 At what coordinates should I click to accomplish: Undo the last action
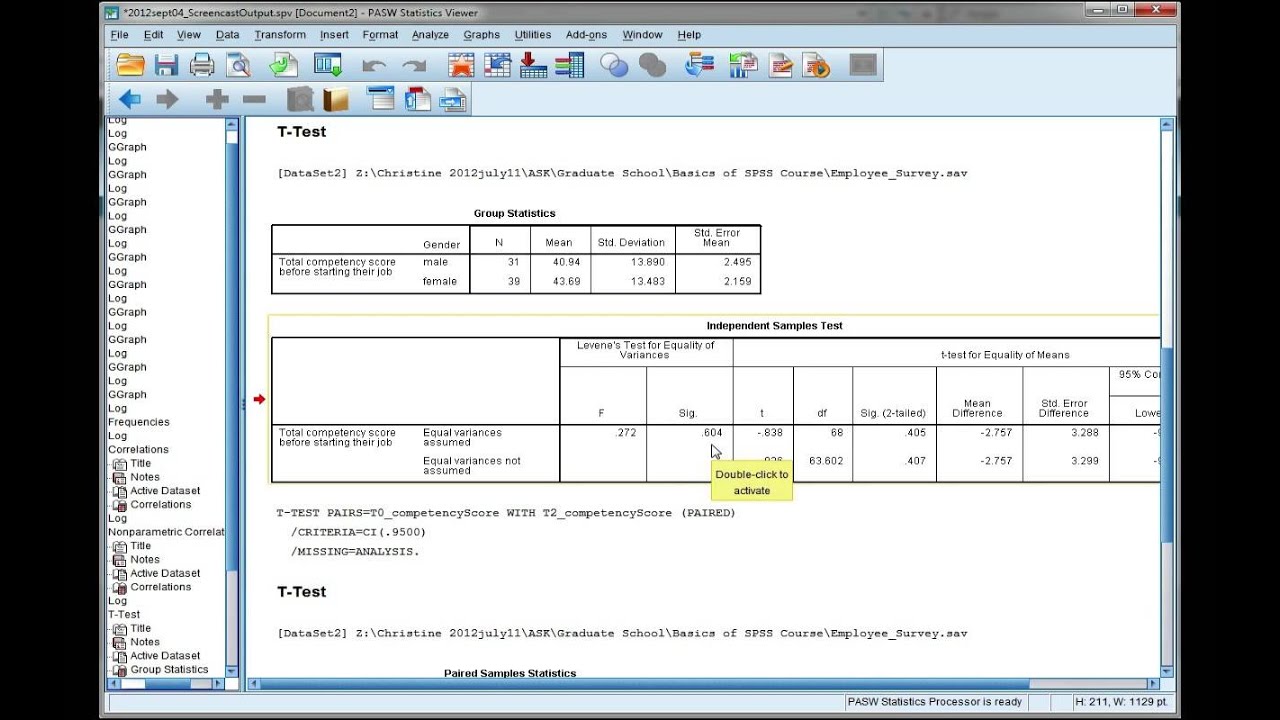coord(374,66)
